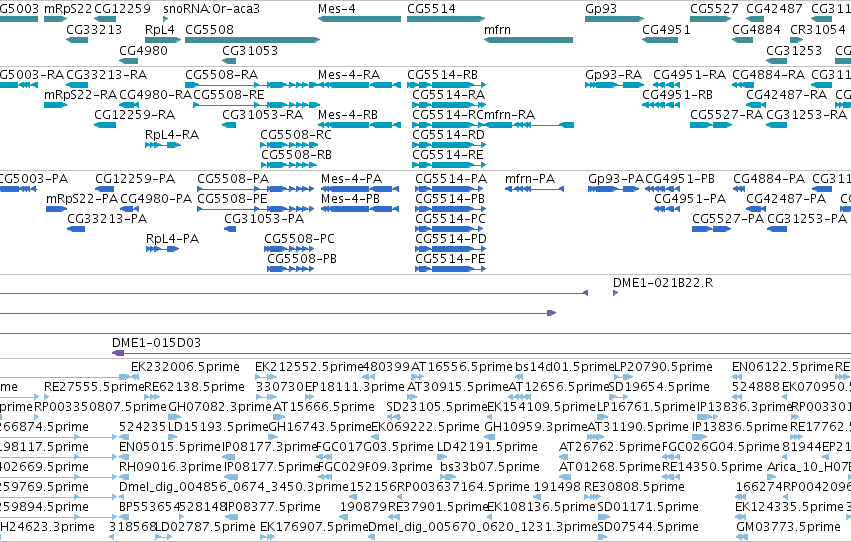Click the CG5527-RA transcript label
Viewport: 851px width, 542px height.
click(726, 115)
